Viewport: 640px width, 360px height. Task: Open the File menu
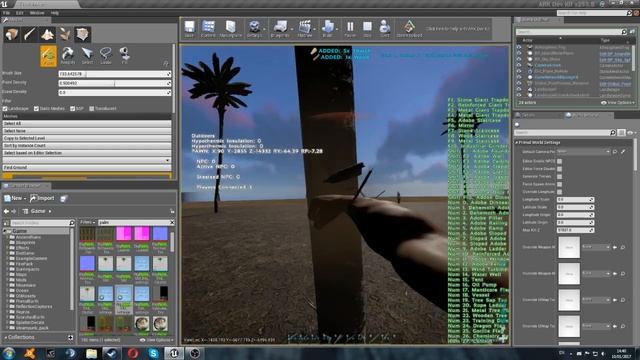[6, 13]
